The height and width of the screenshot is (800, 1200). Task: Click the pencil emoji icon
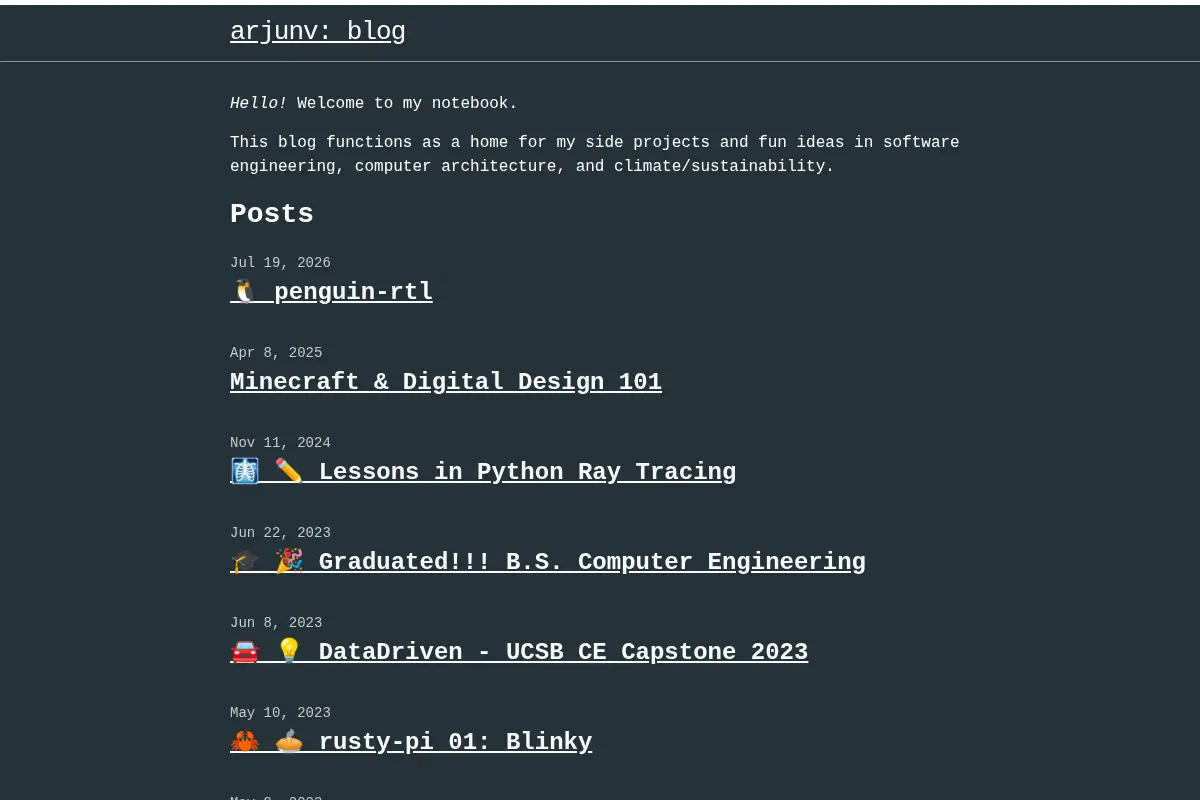coord(289,472)
